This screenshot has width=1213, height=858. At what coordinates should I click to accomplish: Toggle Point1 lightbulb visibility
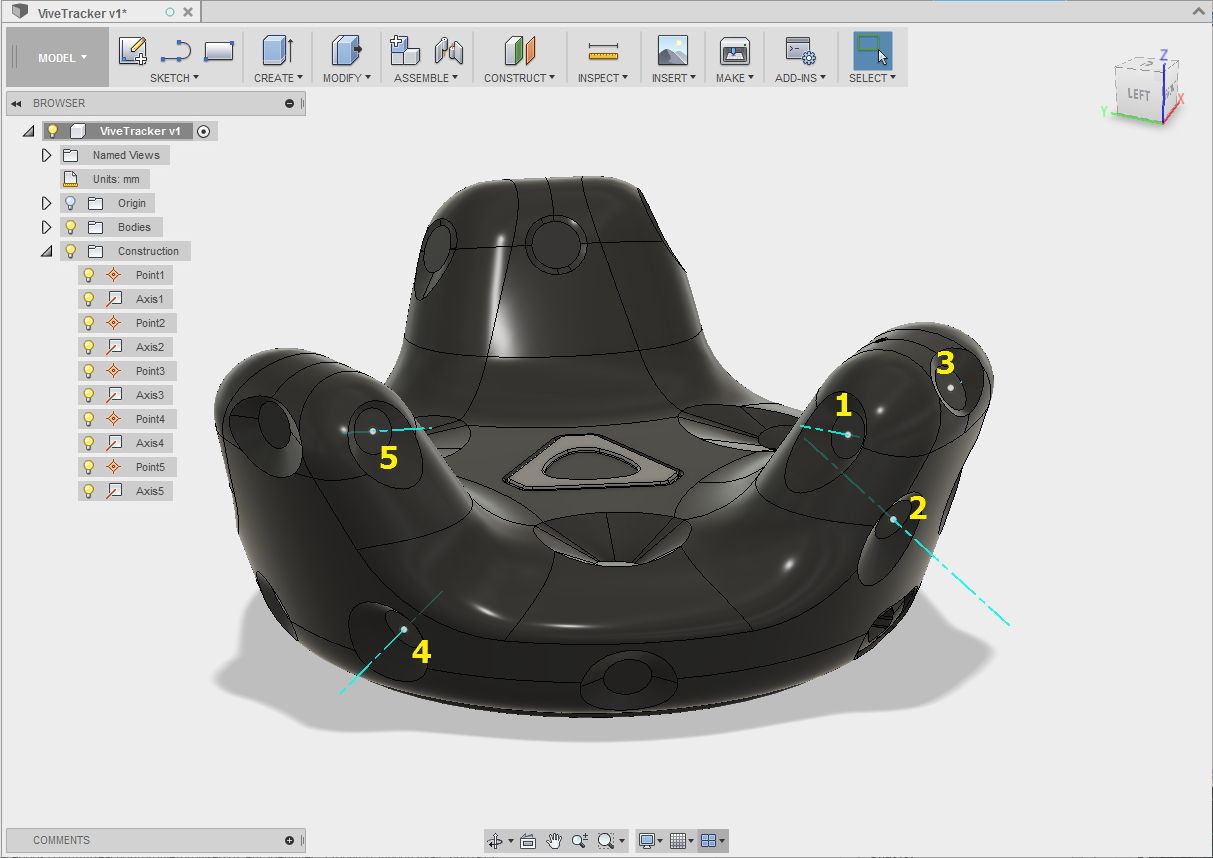(88, 275)
